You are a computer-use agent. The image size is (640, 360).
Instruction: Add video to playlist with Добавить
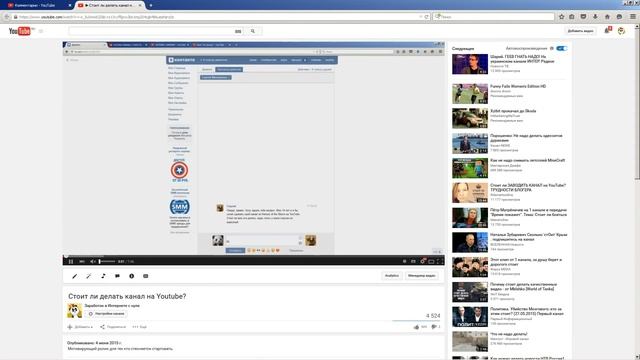(80, 327)
